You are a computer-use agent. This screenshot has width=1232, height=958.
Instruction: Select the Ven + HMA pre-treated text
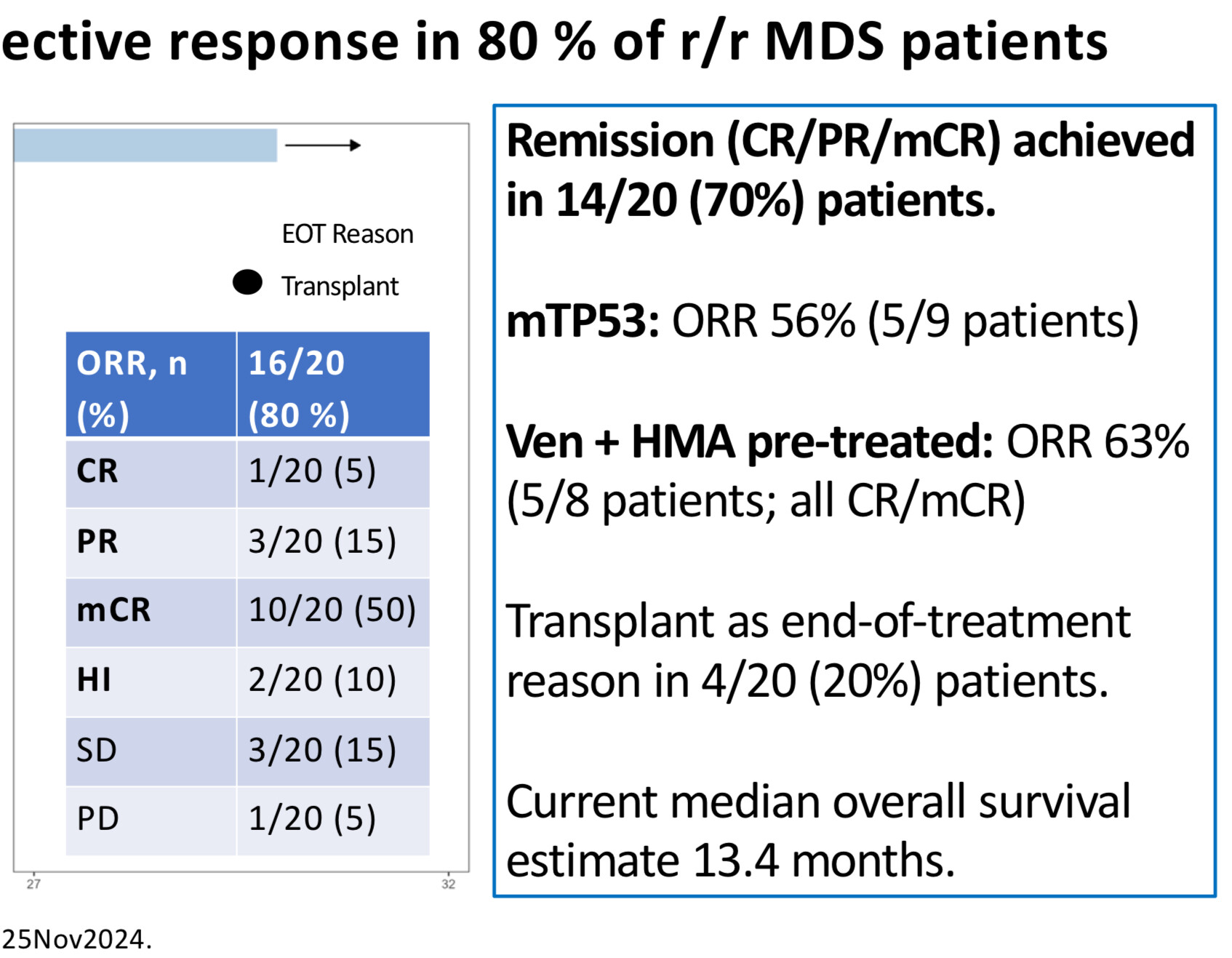click(750, 442)
